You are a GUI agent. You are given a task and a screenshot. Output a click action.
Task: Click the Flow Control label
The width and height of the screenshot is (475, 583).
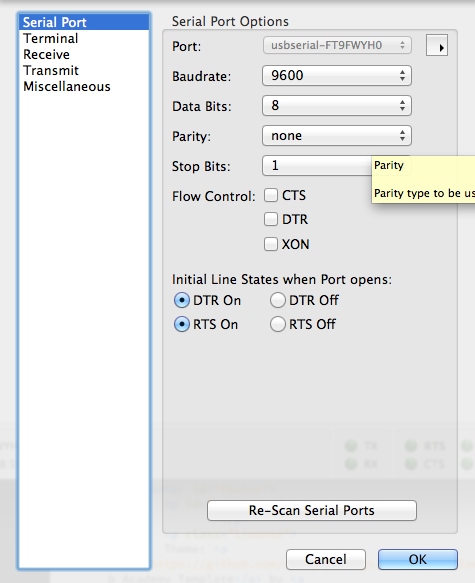click(x=214, y=196)
